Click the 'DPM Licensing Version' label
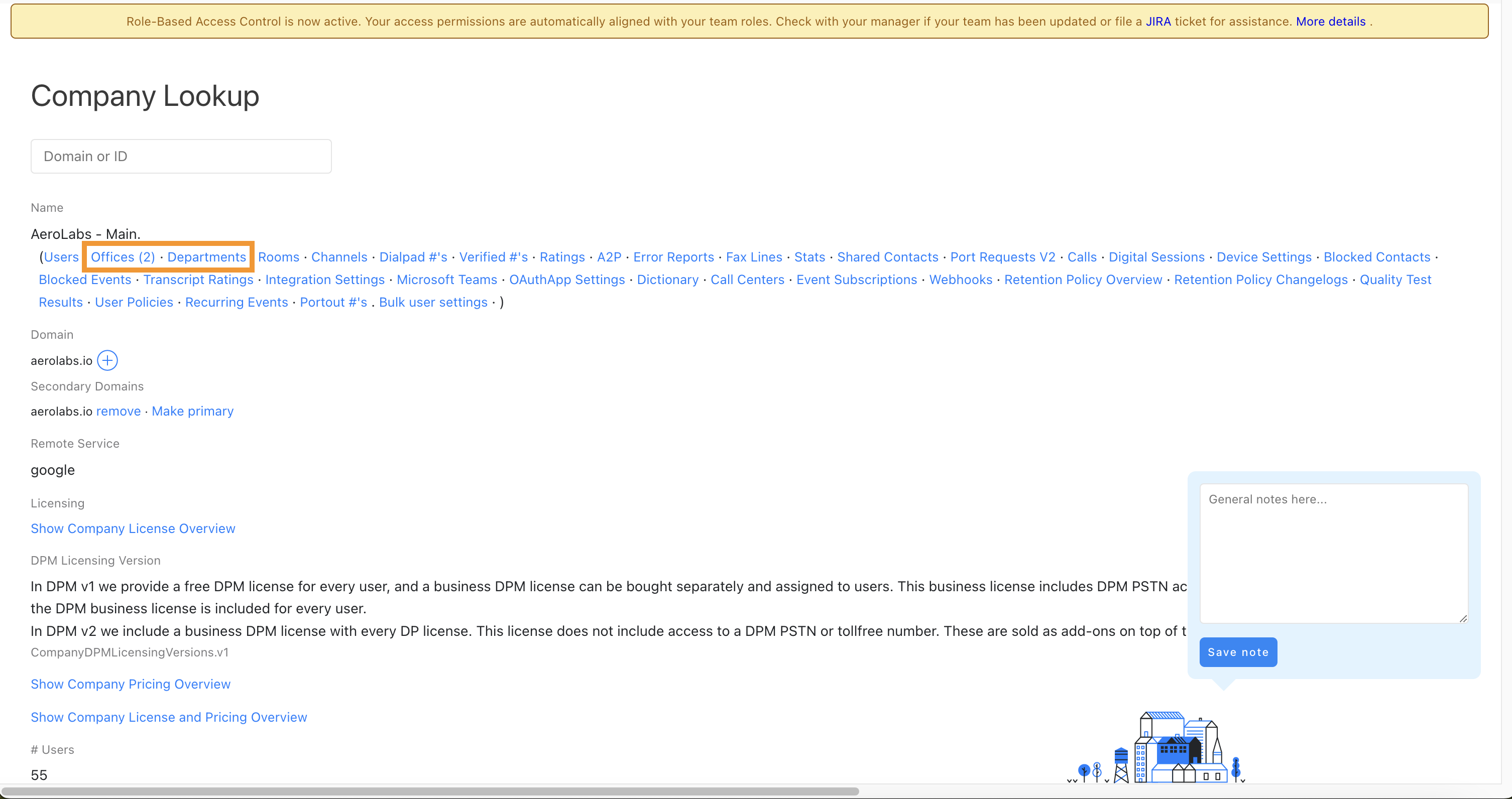The image size is (1512, 799). click(96, 560)
